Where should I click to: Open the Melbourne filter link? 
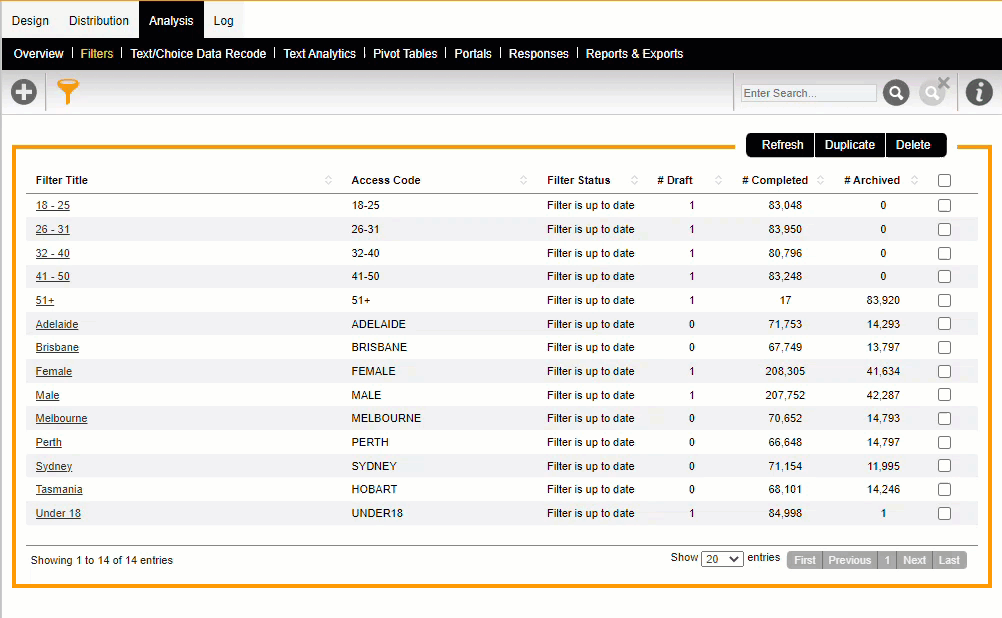coord(61,419)
